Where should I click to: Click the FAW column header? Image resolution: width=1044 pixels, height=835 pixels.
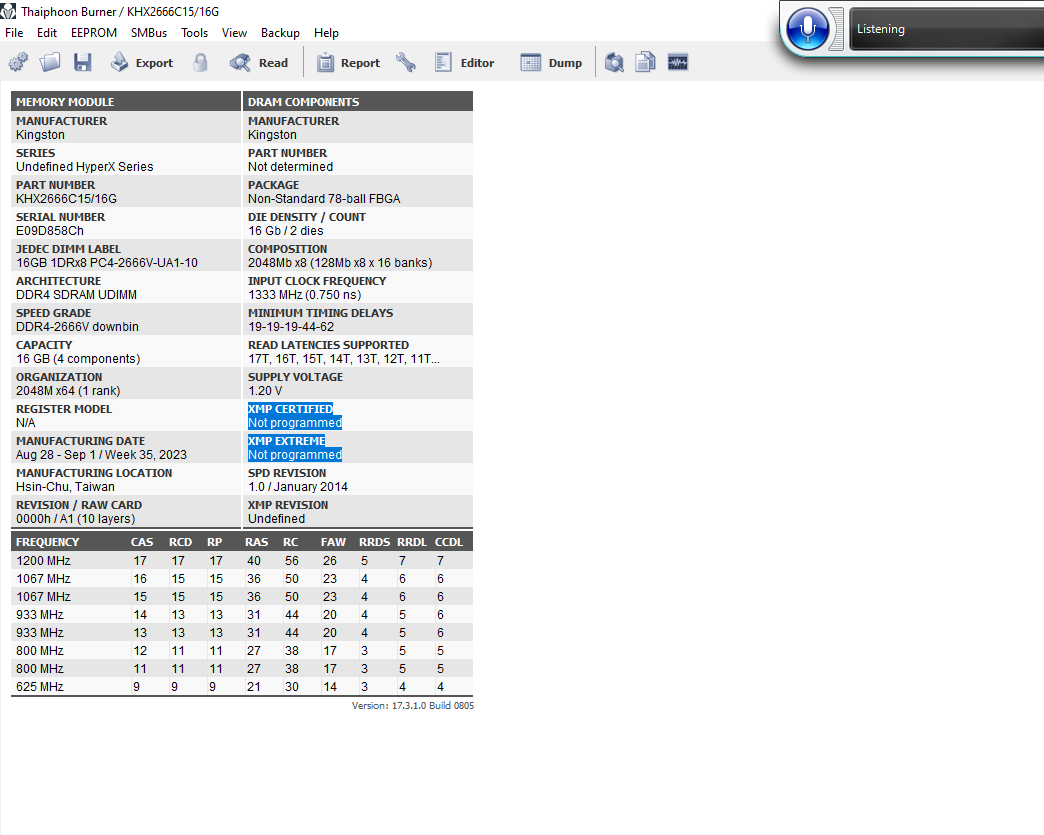(x=333, y=542)
